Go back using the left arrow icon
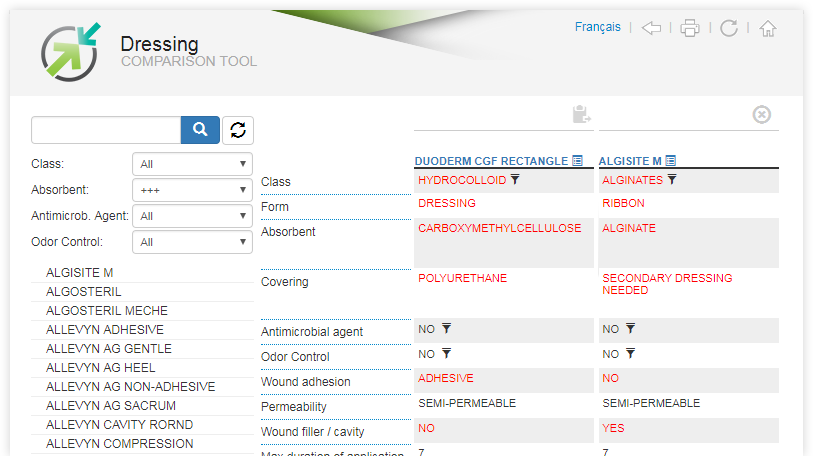 [651, 27]
